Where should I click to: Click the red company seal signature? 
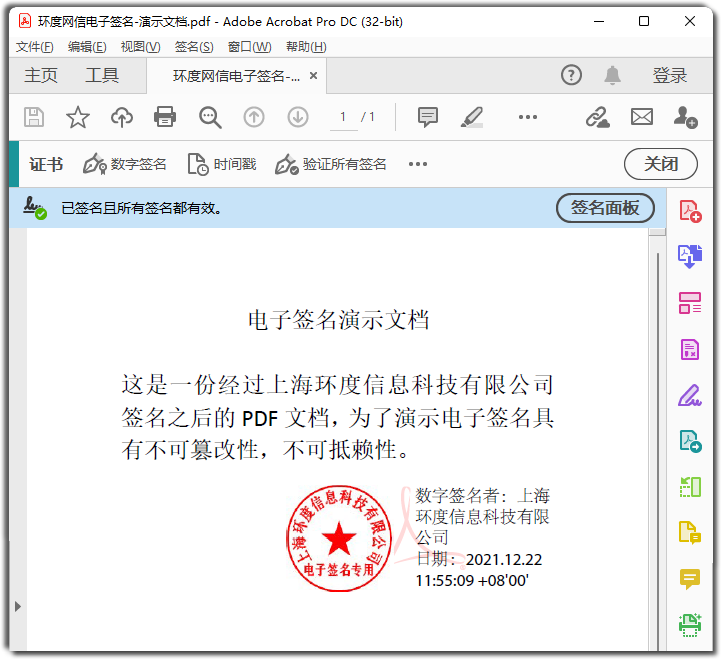click(339, 538)
